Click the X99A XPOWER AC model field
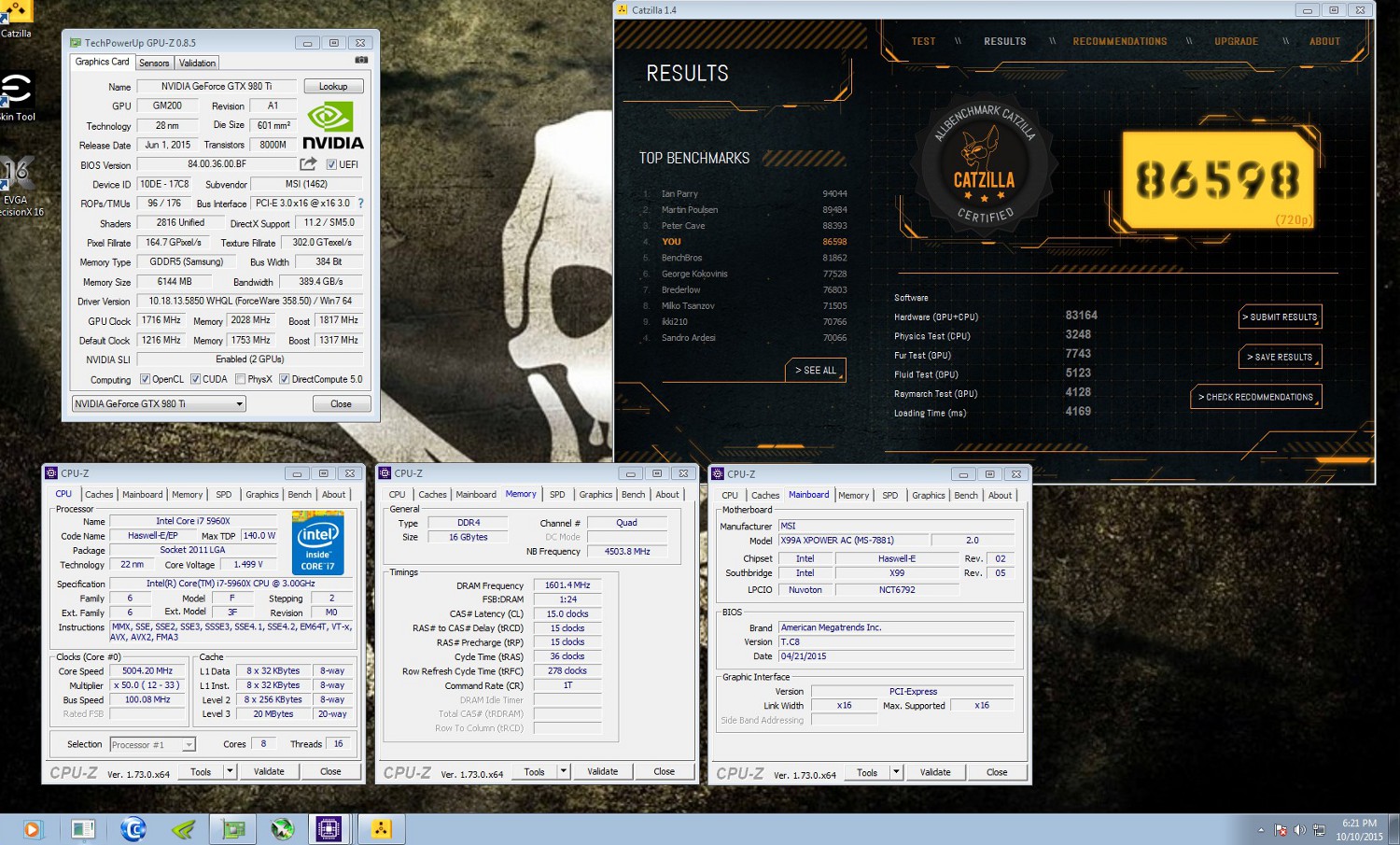This screenshot has height=845, width=1400. click(853, 540)
